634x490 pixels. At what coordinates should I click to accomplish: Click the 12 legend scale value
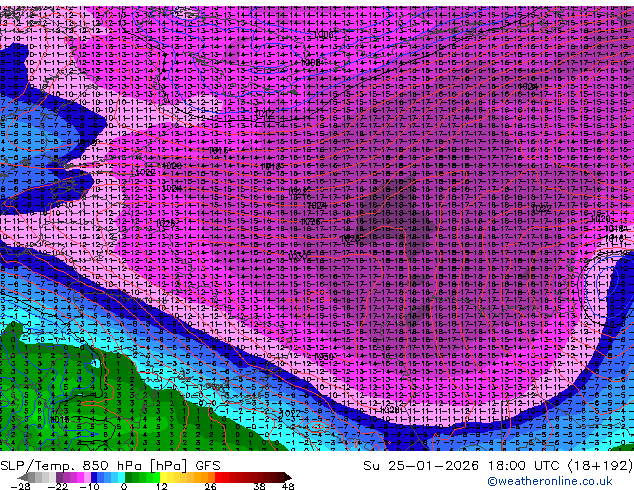point(162,486)
